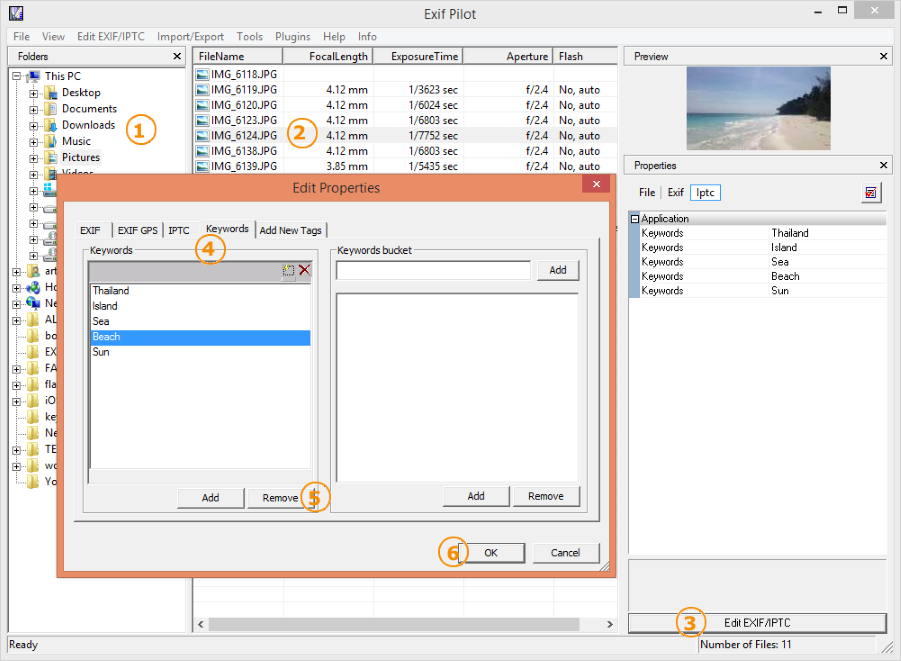The image size is (901, 661).
Task: Click the Keywords bucket text field
Action: point(433,270)
